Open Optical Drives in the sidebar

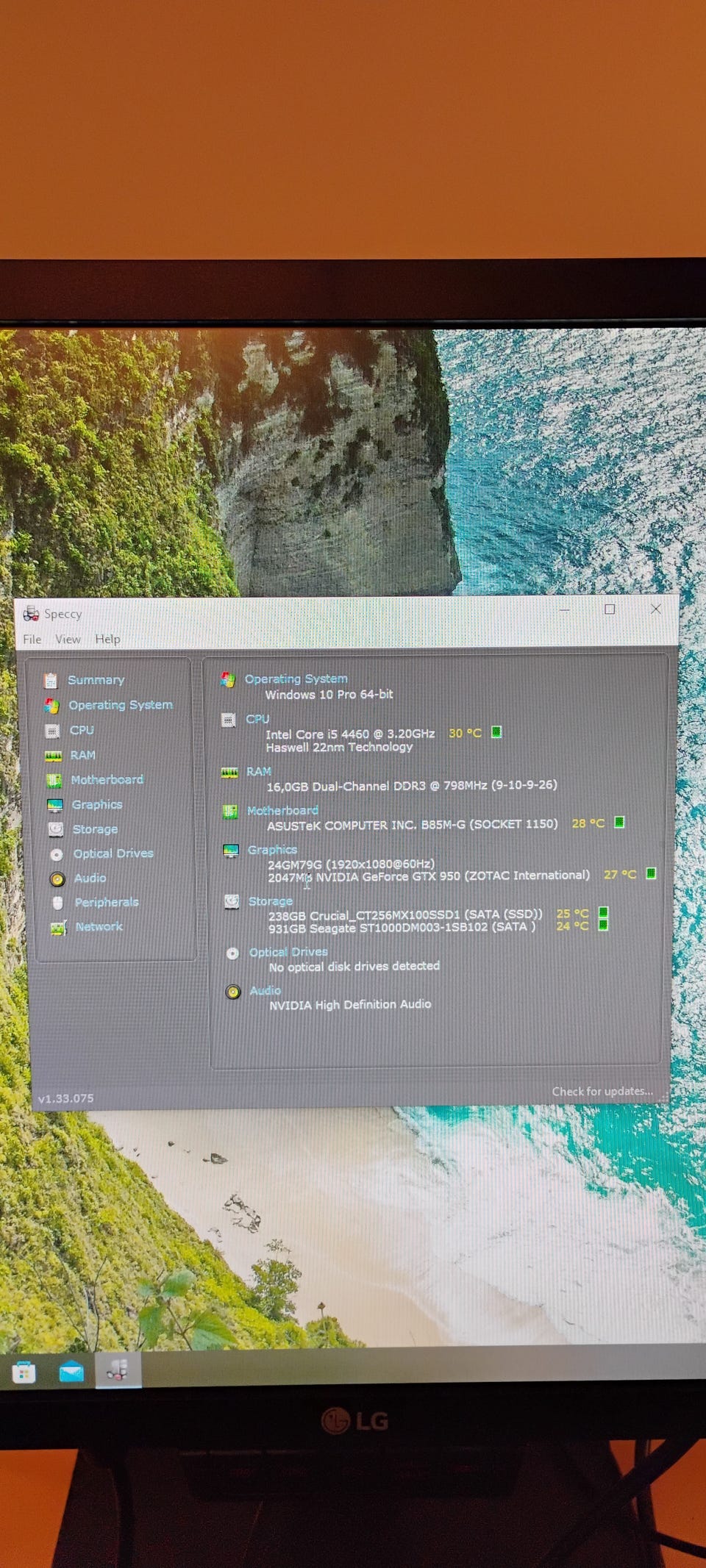[113, 853]
